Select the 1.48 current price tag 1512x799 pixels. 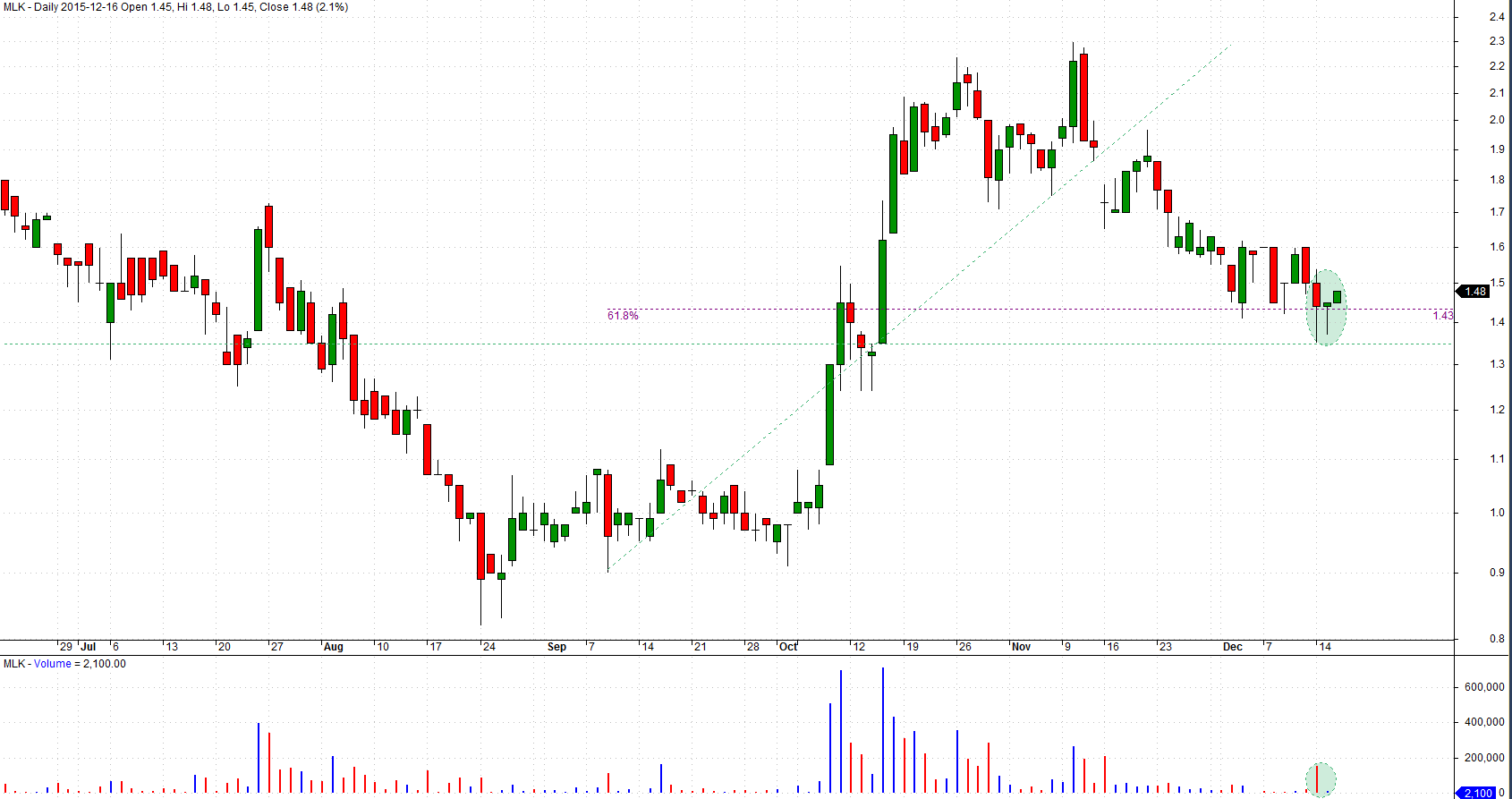[1474, 292]
